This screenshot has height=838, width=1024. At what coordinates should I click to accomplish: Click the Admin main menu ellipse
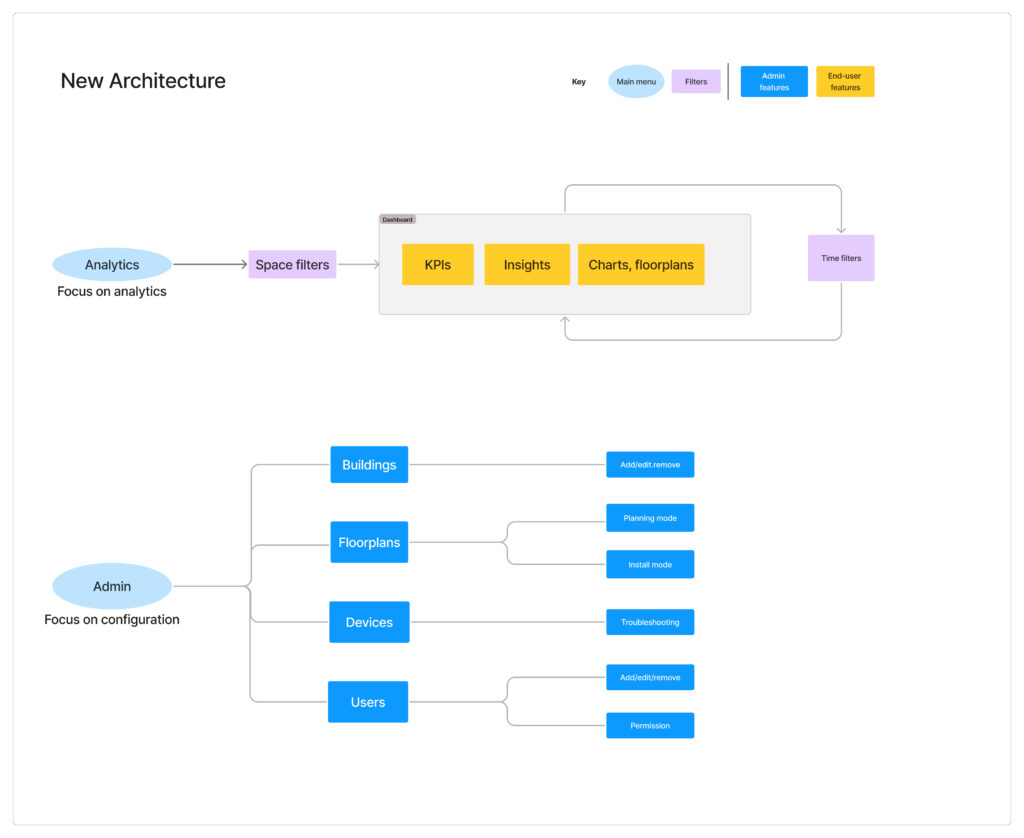pos(112,586)
